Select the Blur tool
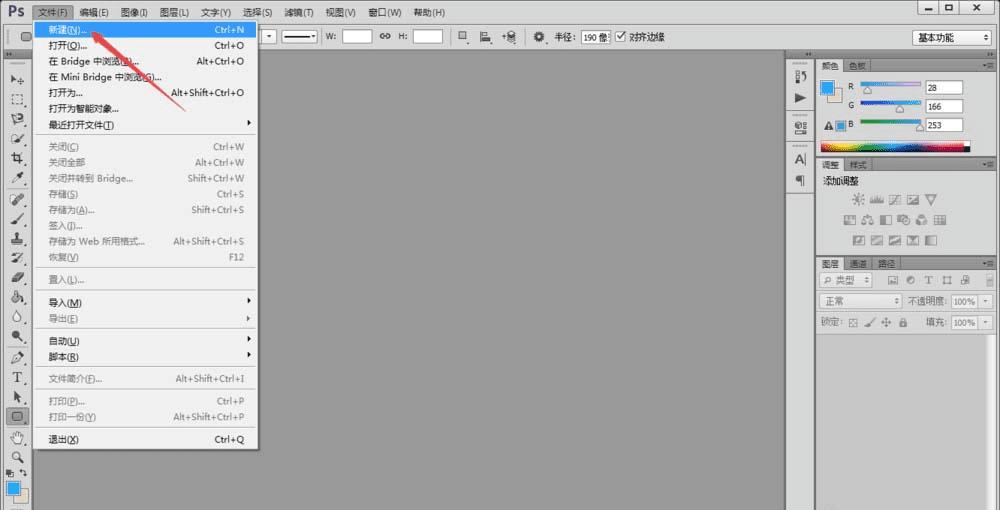 pos(17,317)
